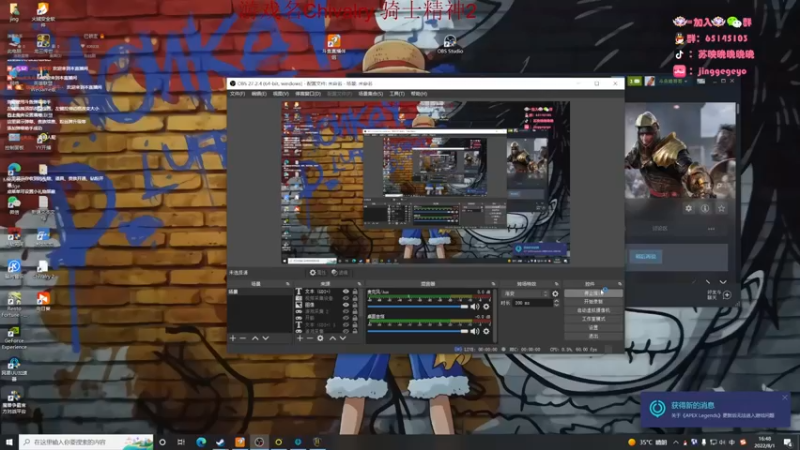Open the 停靠窗口(D) menu in OBS

(308, 94)
